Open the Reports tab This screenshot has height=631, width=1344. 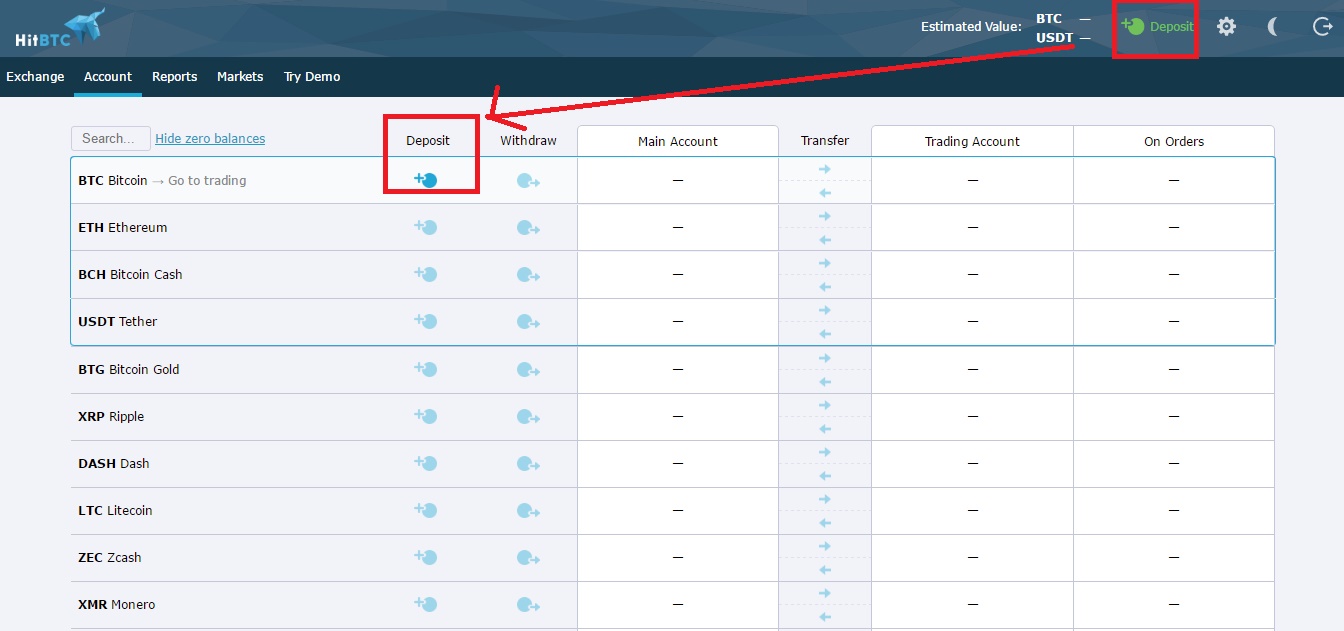[x=174, y=76]
